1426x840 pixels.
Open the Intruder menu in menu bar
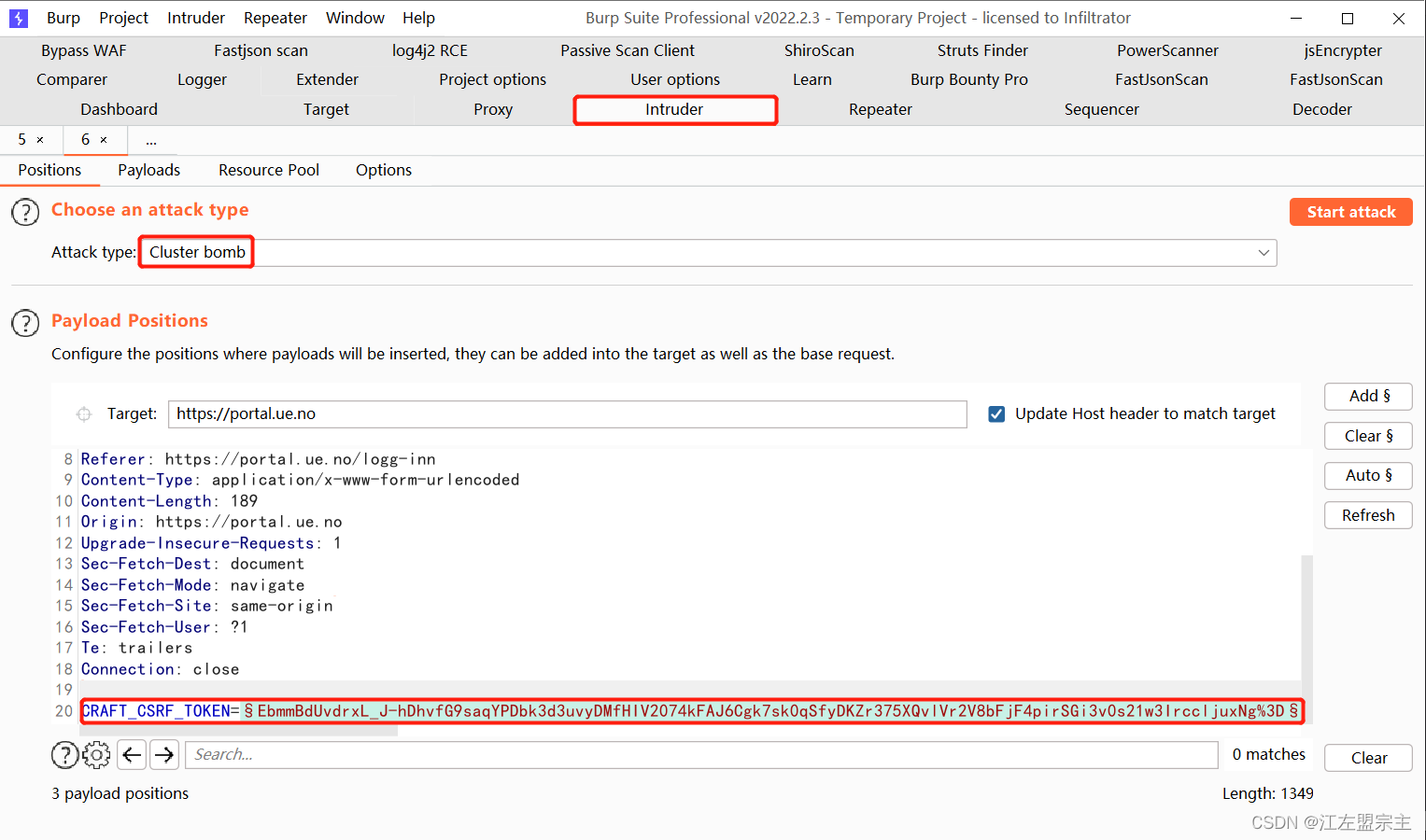pyautogui.click(x=196, y=18)
